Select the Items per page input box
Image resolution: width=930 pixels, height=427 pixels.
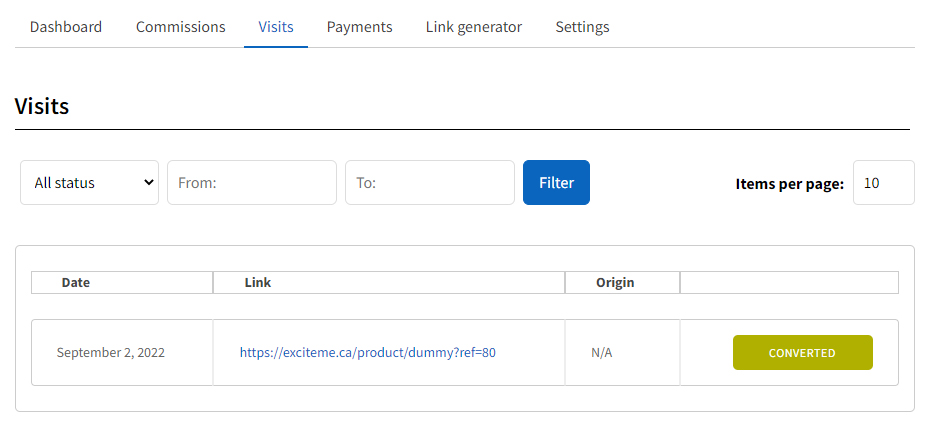point(884,183)
